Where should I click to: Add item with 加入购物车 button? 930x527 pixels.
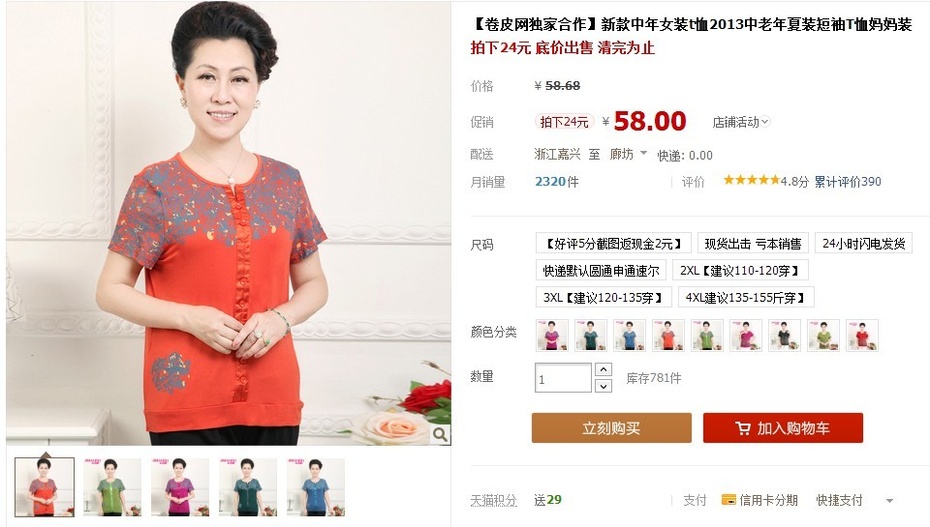(x=783, y=428)
